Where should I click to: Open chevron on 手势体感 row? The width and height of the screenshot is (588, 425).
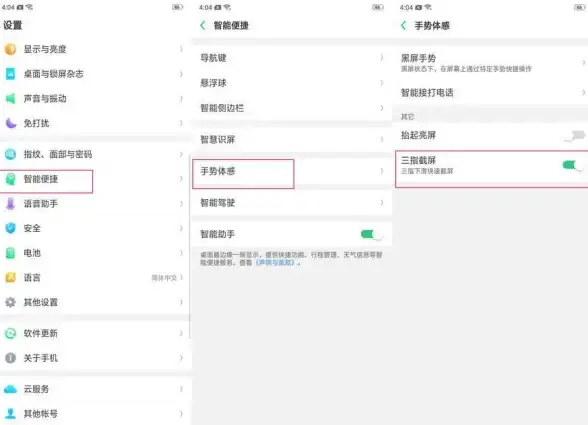click(x=382, y=171)
